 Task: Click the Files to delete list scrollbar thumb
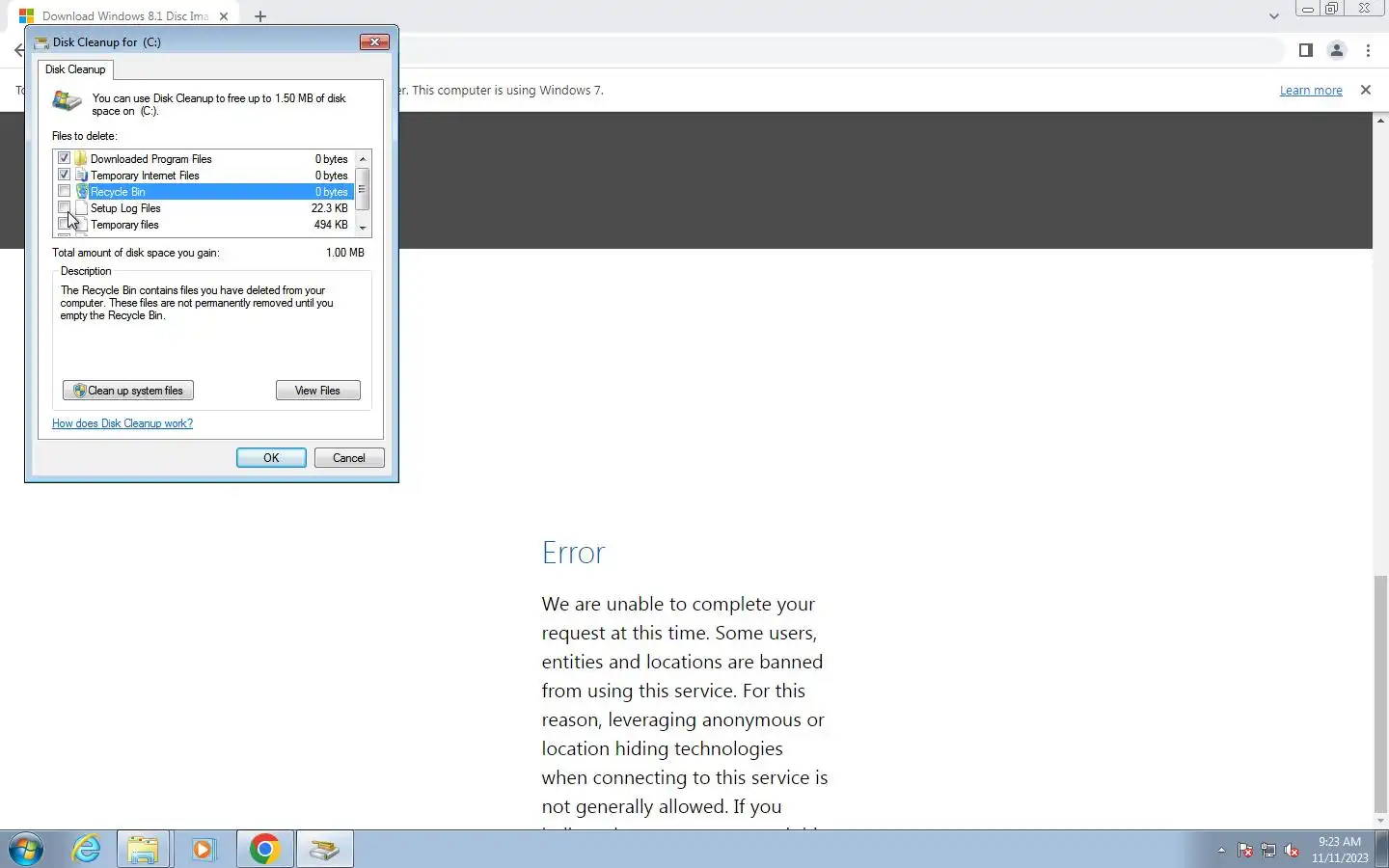pos(363,189)
